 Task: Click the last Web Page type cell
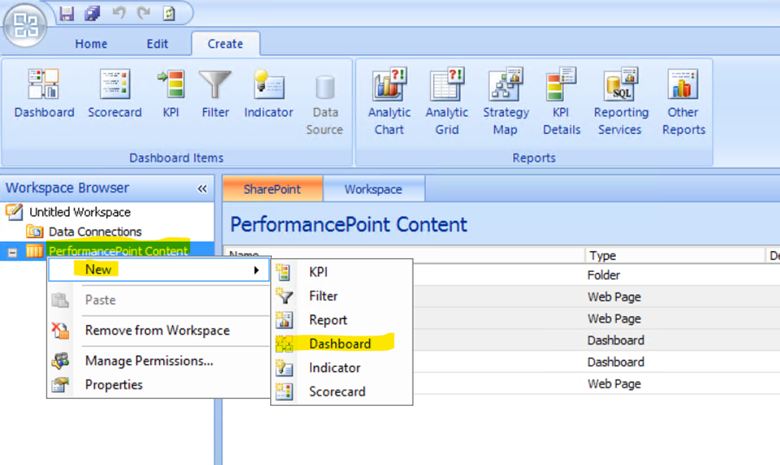click(x=614, y=384)
